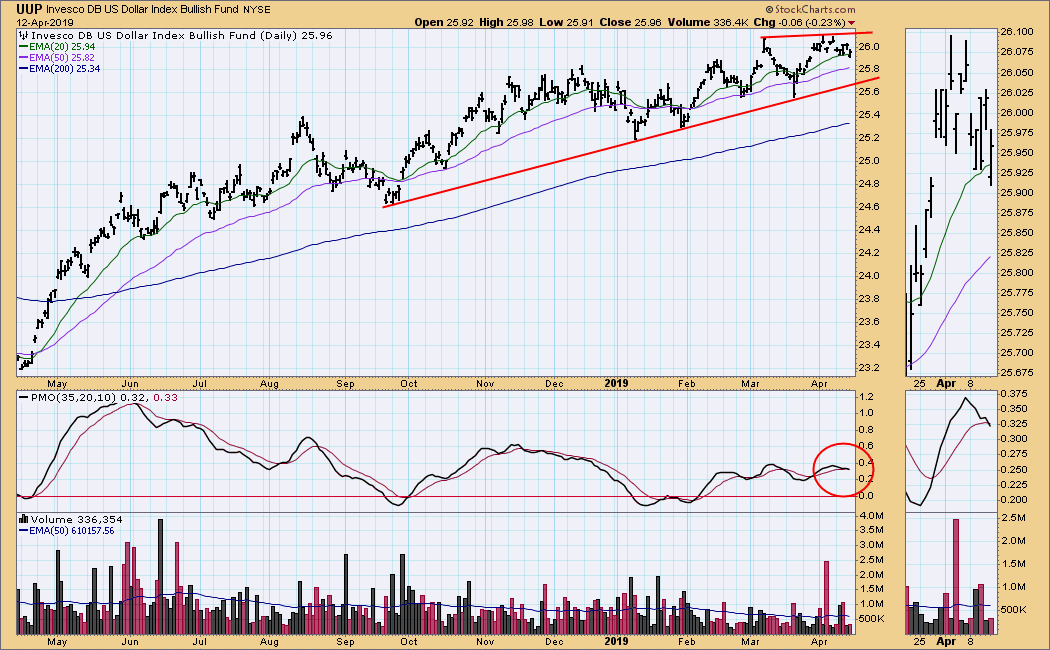Click the Aug label below the price chart
Screen dimensions: 1050x650
[x=269, y=384]
